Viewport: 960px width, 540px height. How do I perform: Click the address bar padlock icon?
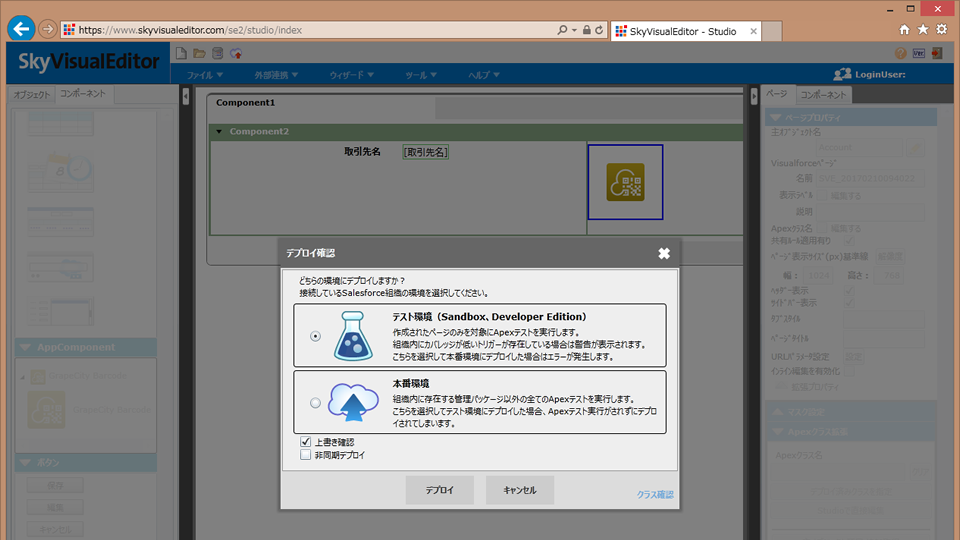(x=587, y=29)
